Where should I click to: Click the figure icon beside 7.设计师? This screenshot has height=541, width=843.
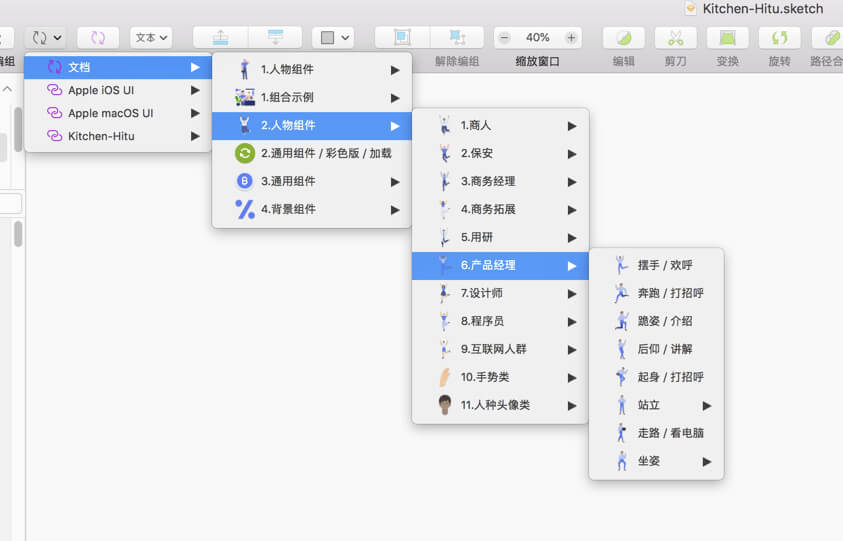click(x=445, y=293)
